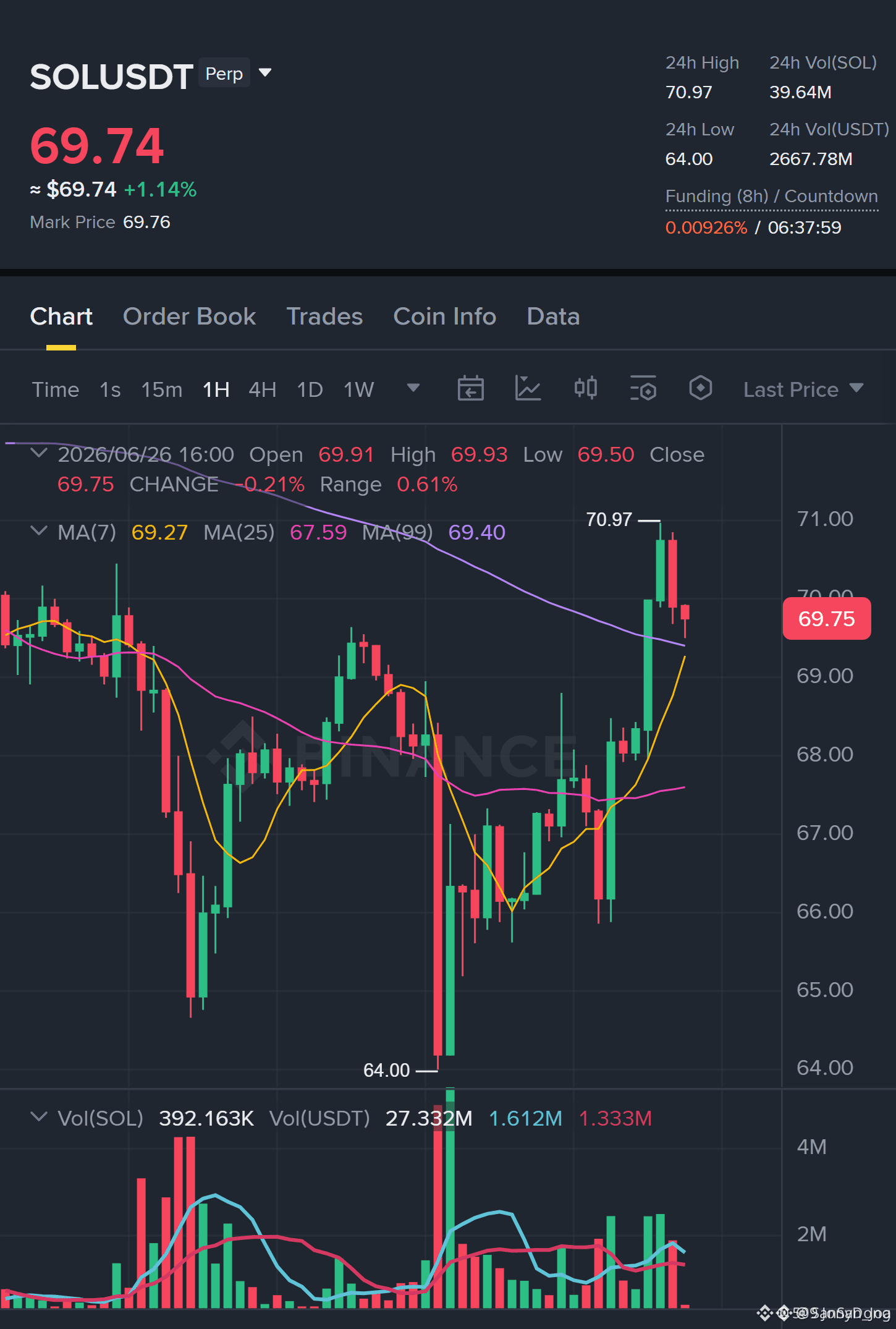Open the chart display settings icon

[x=643, y=389]
